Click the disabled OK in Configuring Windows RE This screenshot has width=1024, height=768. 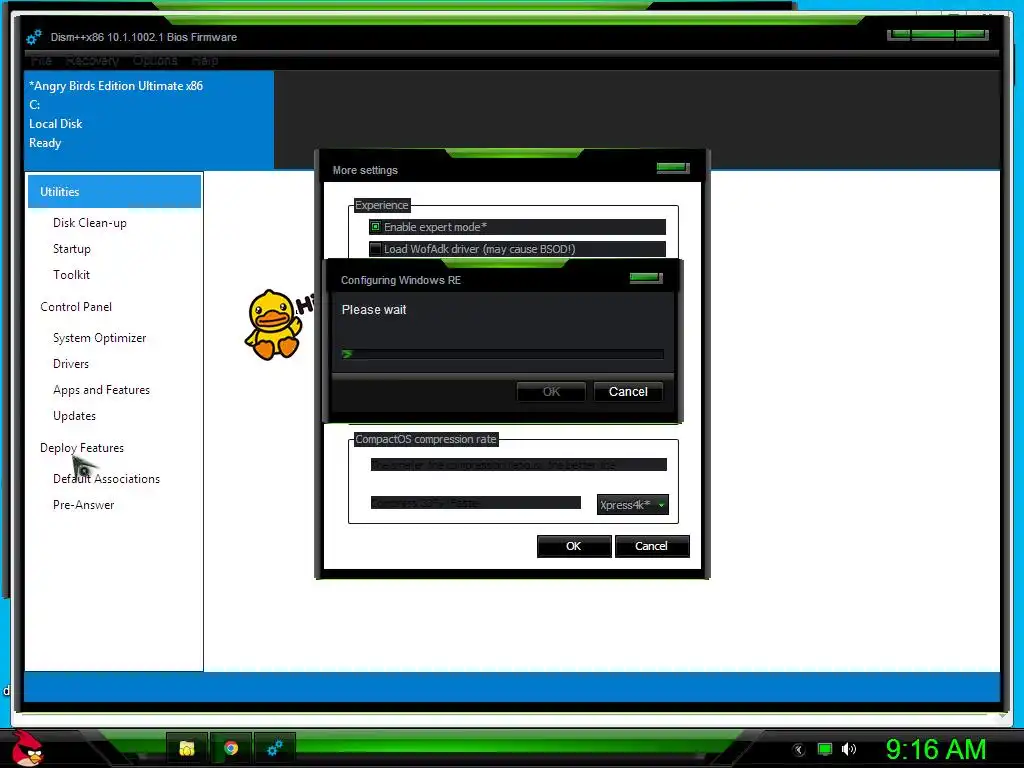click(551, 392)
